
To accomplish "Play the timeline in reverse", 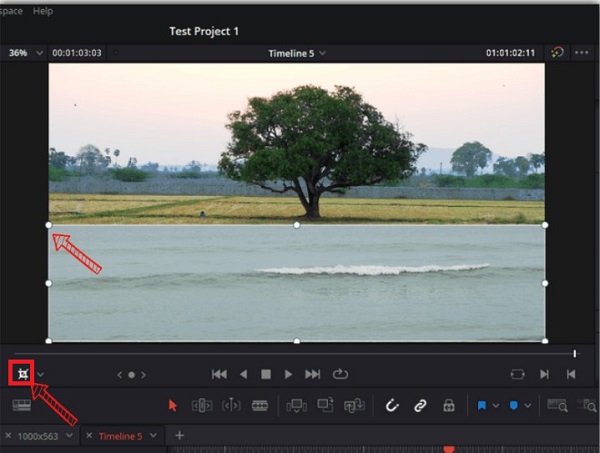I will [243, 374].
